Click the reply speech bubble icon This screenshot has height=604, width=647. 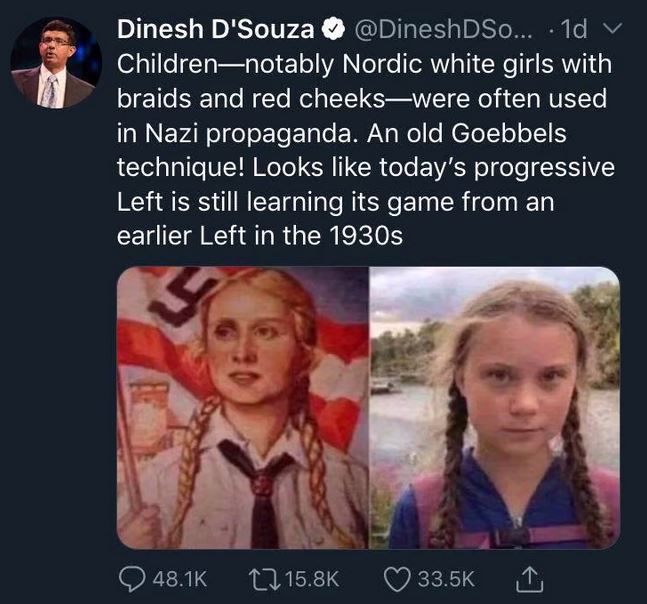pyautogui.click(x=132, y=577)
